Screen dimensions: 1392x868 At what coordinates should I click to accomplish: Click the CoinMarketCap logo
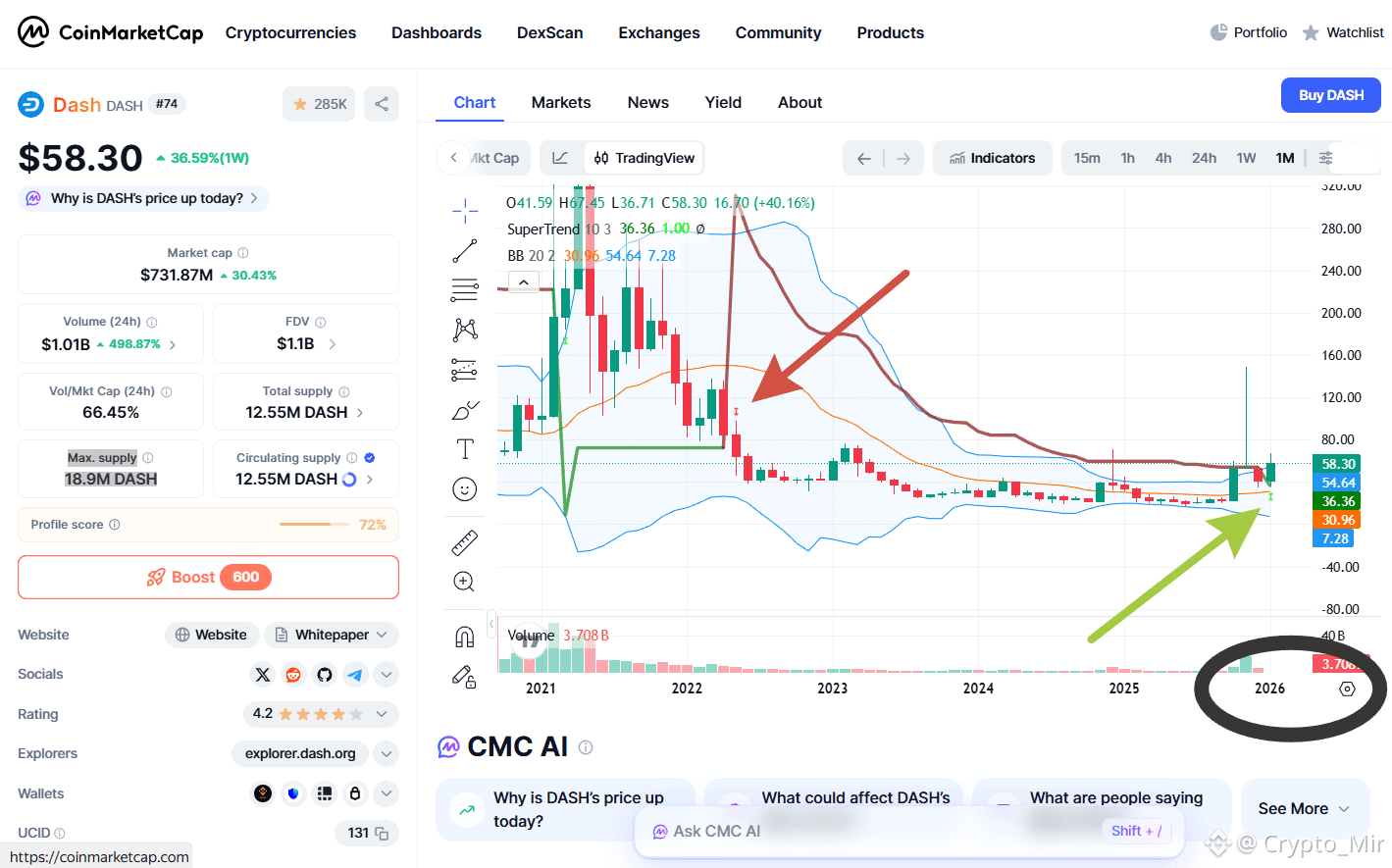coord(110,32)
